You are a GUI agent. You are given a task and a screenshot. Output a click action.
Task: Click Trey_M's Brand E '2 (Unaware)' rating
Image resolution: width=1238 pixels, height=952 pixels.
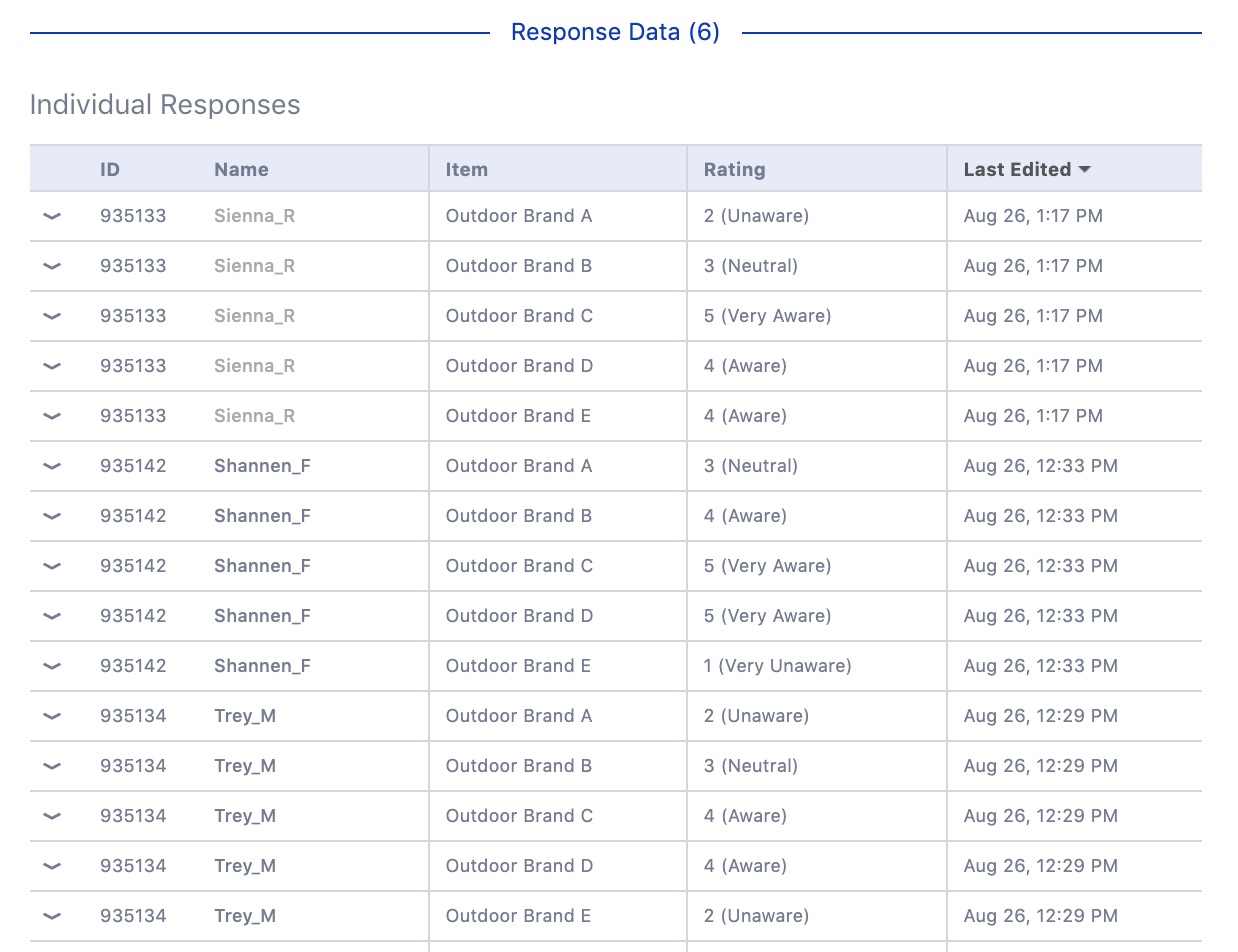[756, 916]
